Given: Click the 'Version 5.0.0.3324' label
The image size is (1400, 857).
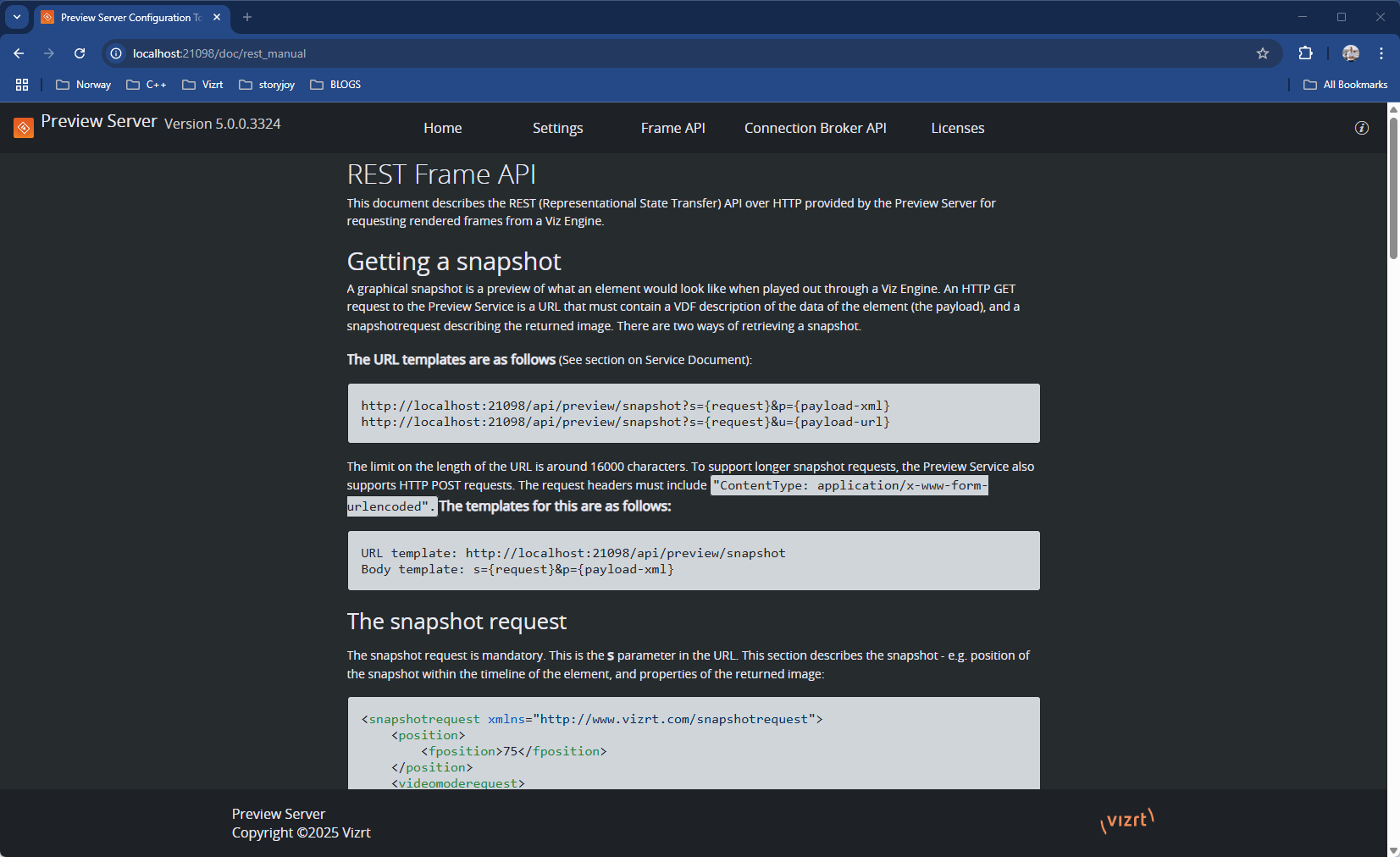Looking at the screenshot, I should coord(223,124).
